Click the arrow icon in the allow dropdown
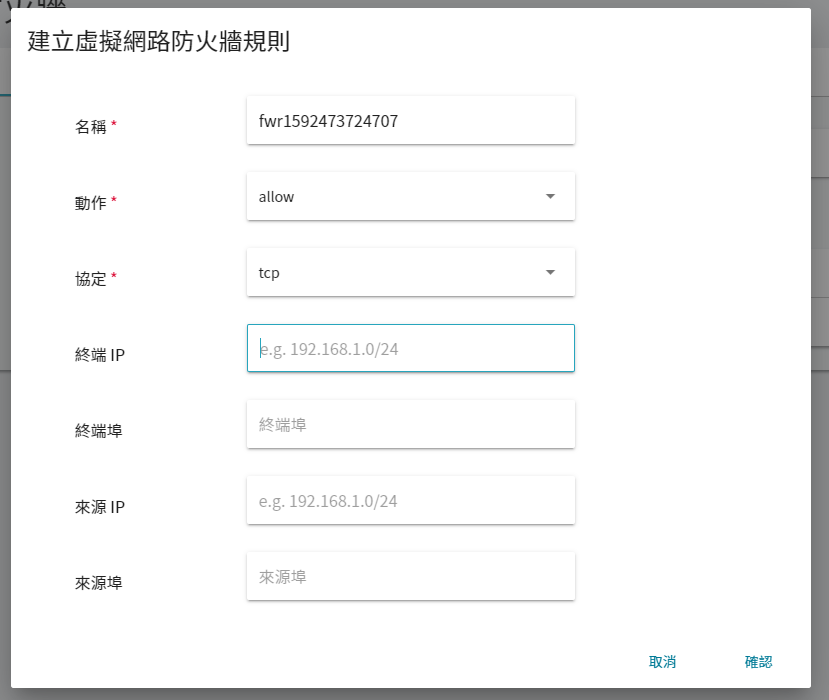The image size is (829, 700). (550, 196)
